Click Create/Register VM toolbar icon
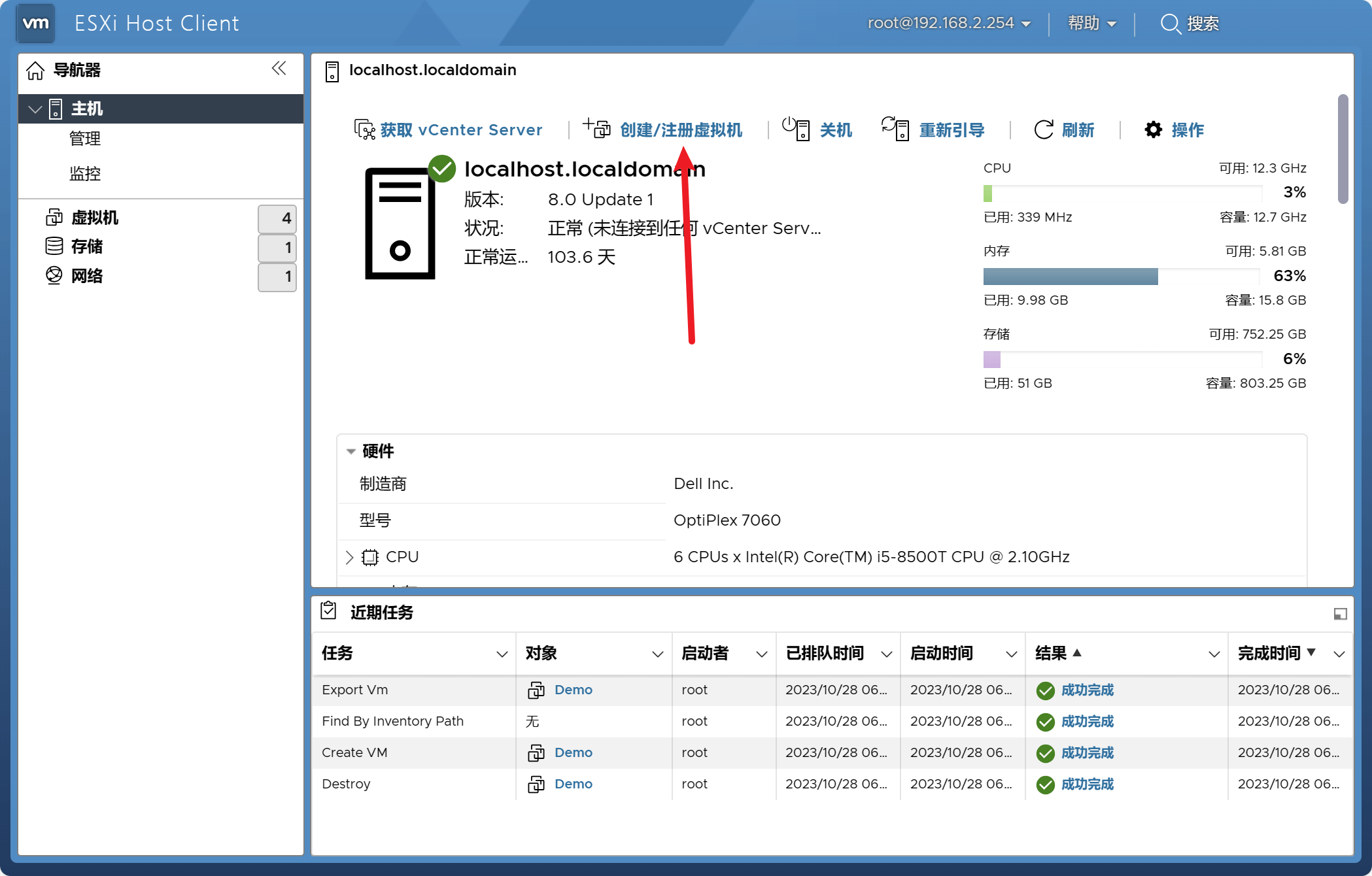The height and width of the screenshot is (876, 1372). [x=596, y=128]
